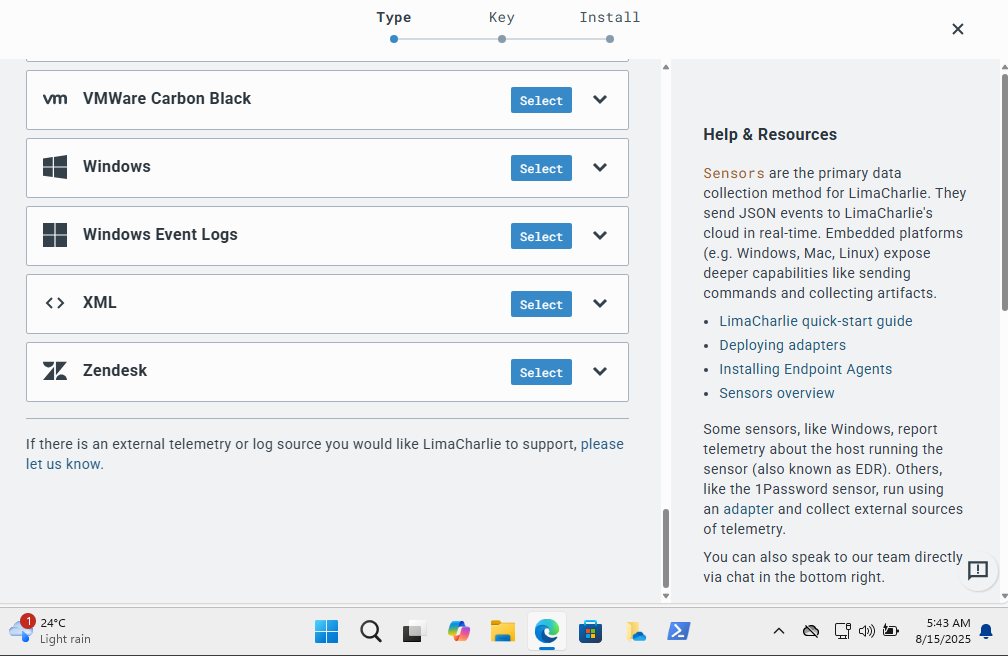This screenshot has height=656, width=1008.
Task: Go to the Install step
Action: pos(609,17)
